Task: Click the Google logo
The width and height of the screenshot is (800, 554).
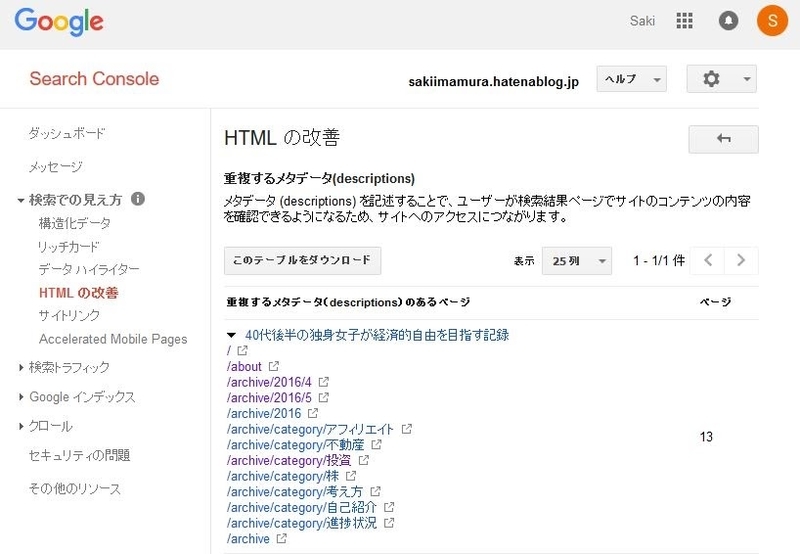Action: 59,22
